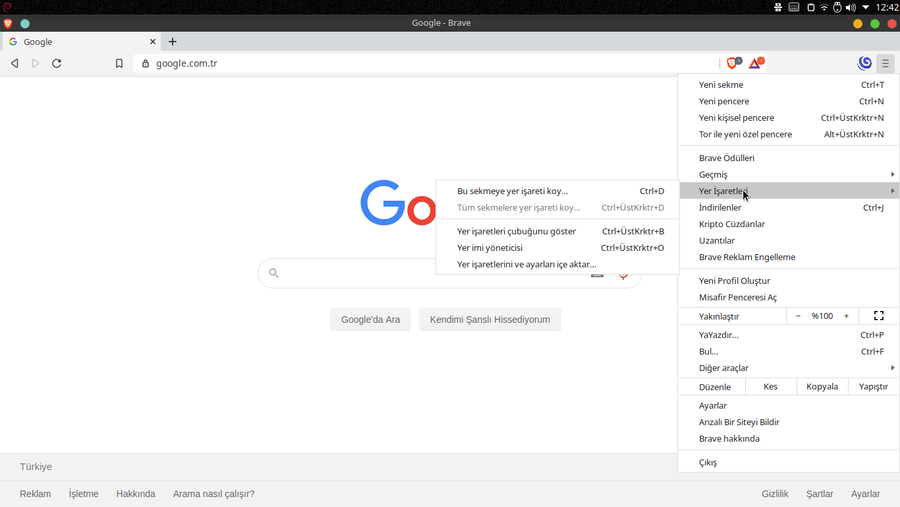Click the 12:42 clock in top panel
This screenshot has width=900, height=507.
coord(887,7)
